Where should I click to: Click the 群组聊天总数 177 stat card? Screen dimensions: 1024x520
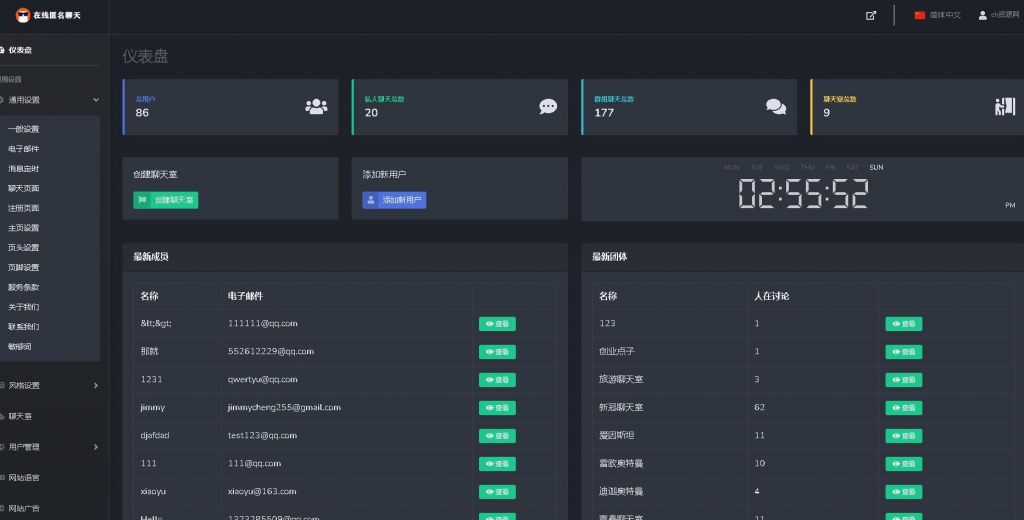(689, 107)
